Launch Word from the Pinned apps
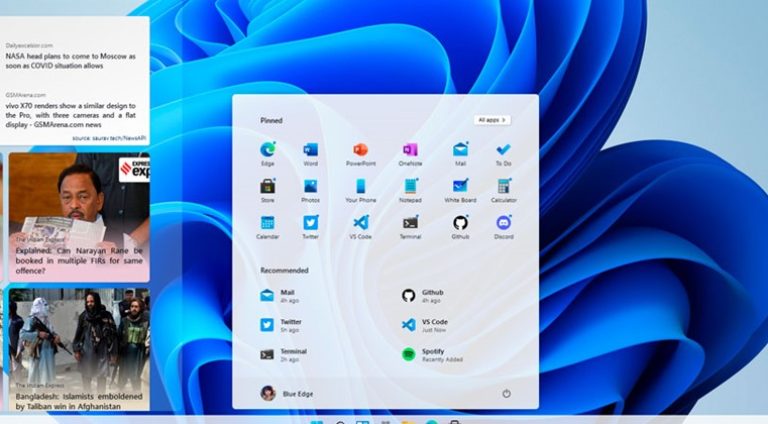Viewport: 768px width, 424px height. pos(311,154)
